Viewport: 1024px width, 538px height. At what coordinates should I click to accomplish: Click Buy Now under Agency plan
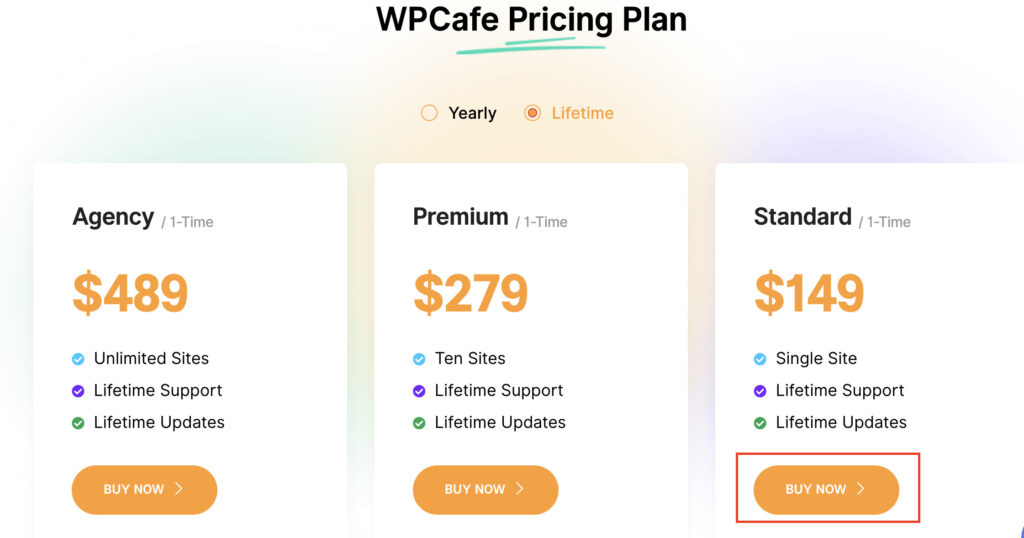tap(144, 489)
